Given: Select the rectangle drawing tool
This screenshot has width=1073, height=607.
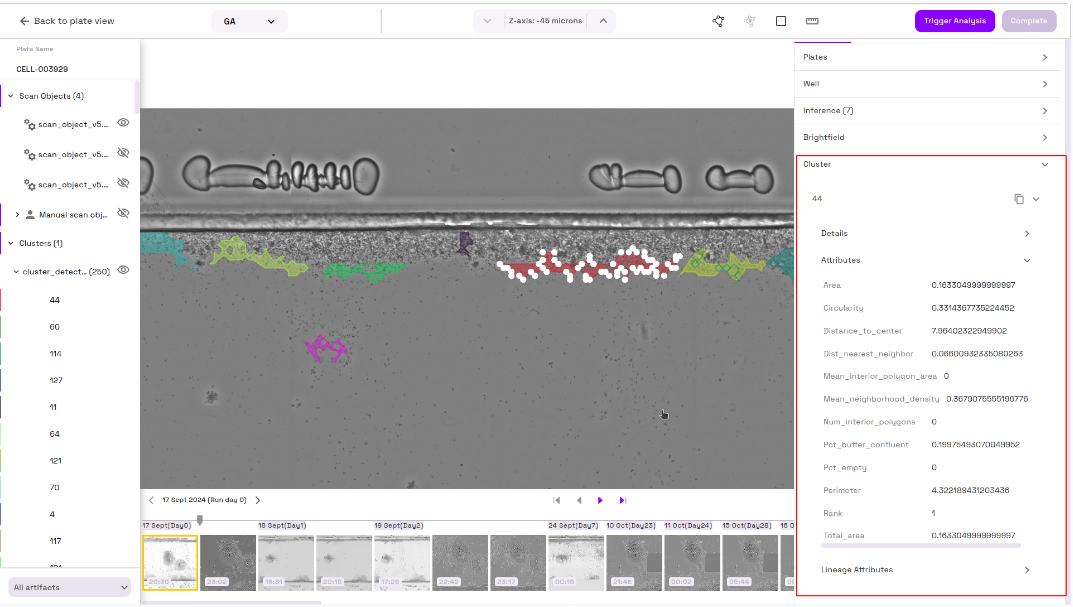Looking at the screenshot, I should [781, 21].
